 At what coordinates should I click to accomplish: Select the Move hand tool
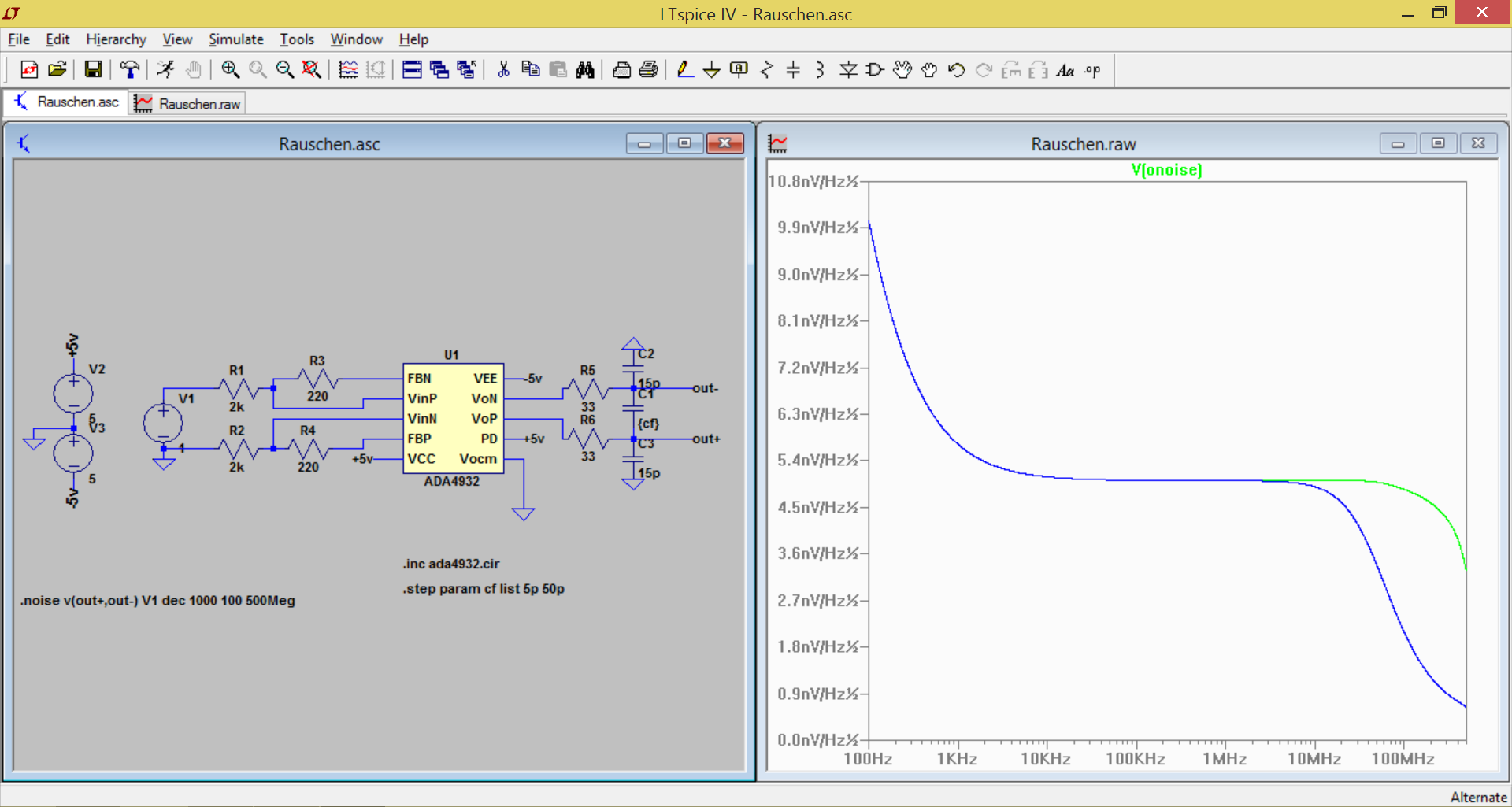(902, 70)
